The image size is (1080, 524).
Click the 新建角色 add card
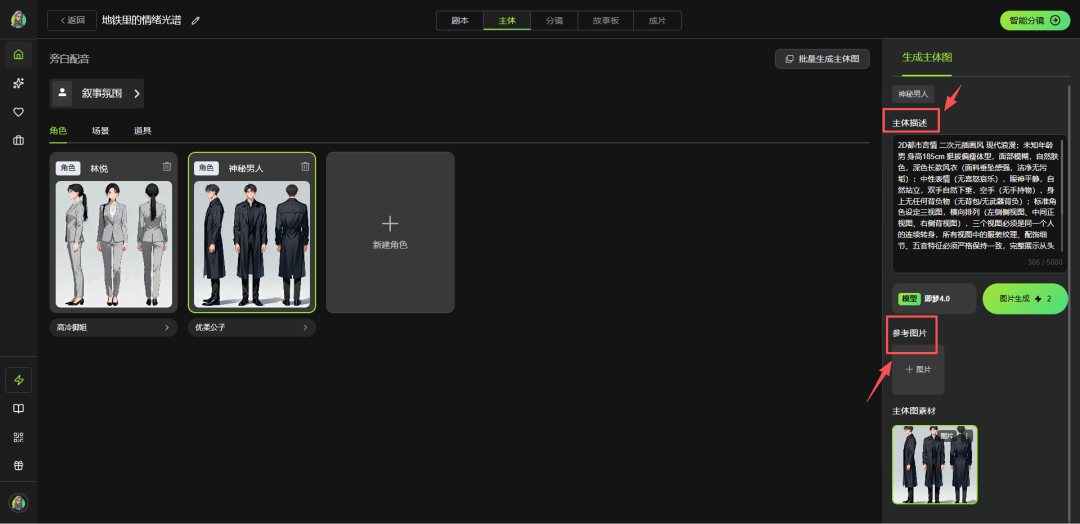click(x=390, y=232)
